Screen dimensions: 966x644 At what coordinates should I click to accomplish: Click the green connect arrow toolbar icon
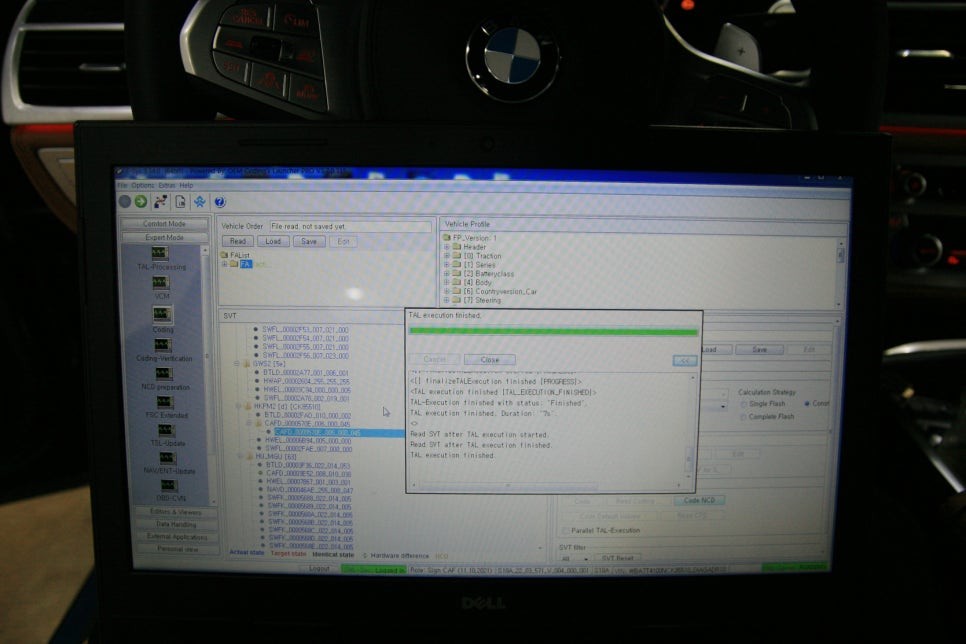tap(141, 201)
